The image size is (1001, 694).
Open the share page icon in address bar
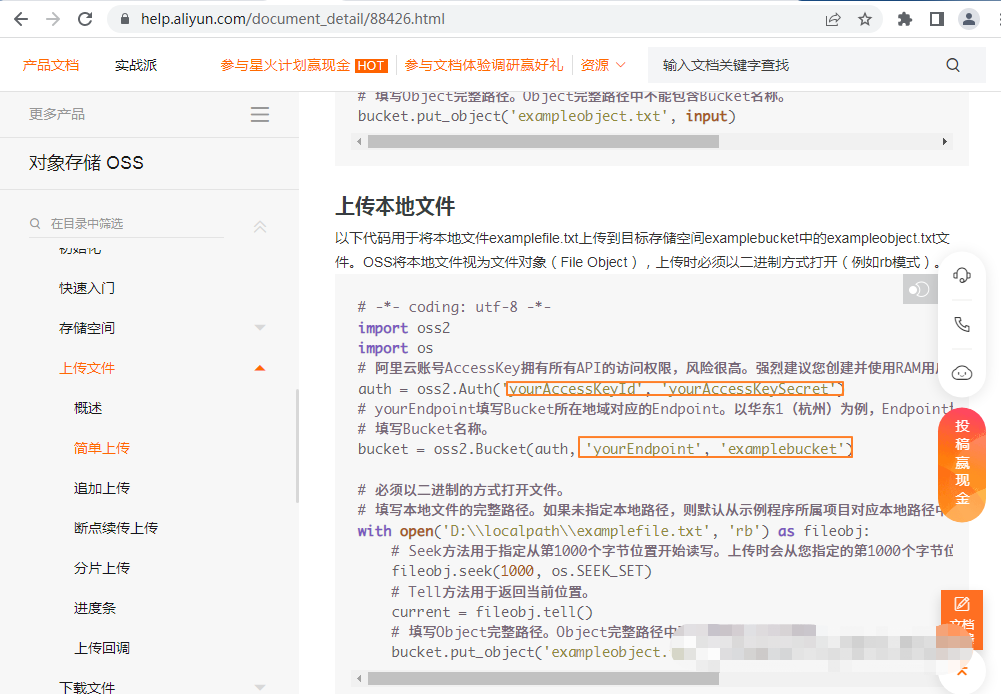[x=832, y=19]
